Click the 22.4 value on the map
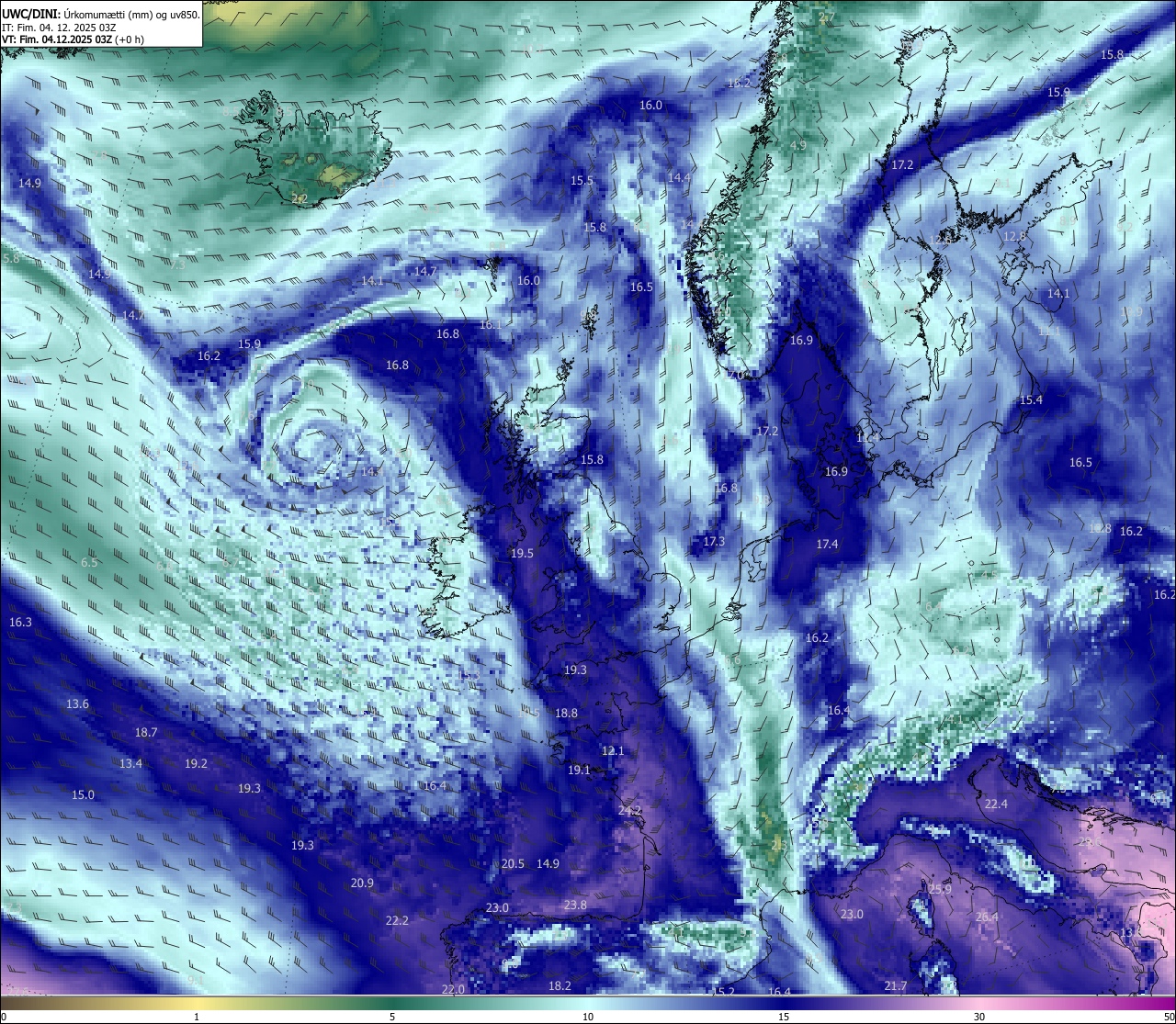 click(996, 805)
